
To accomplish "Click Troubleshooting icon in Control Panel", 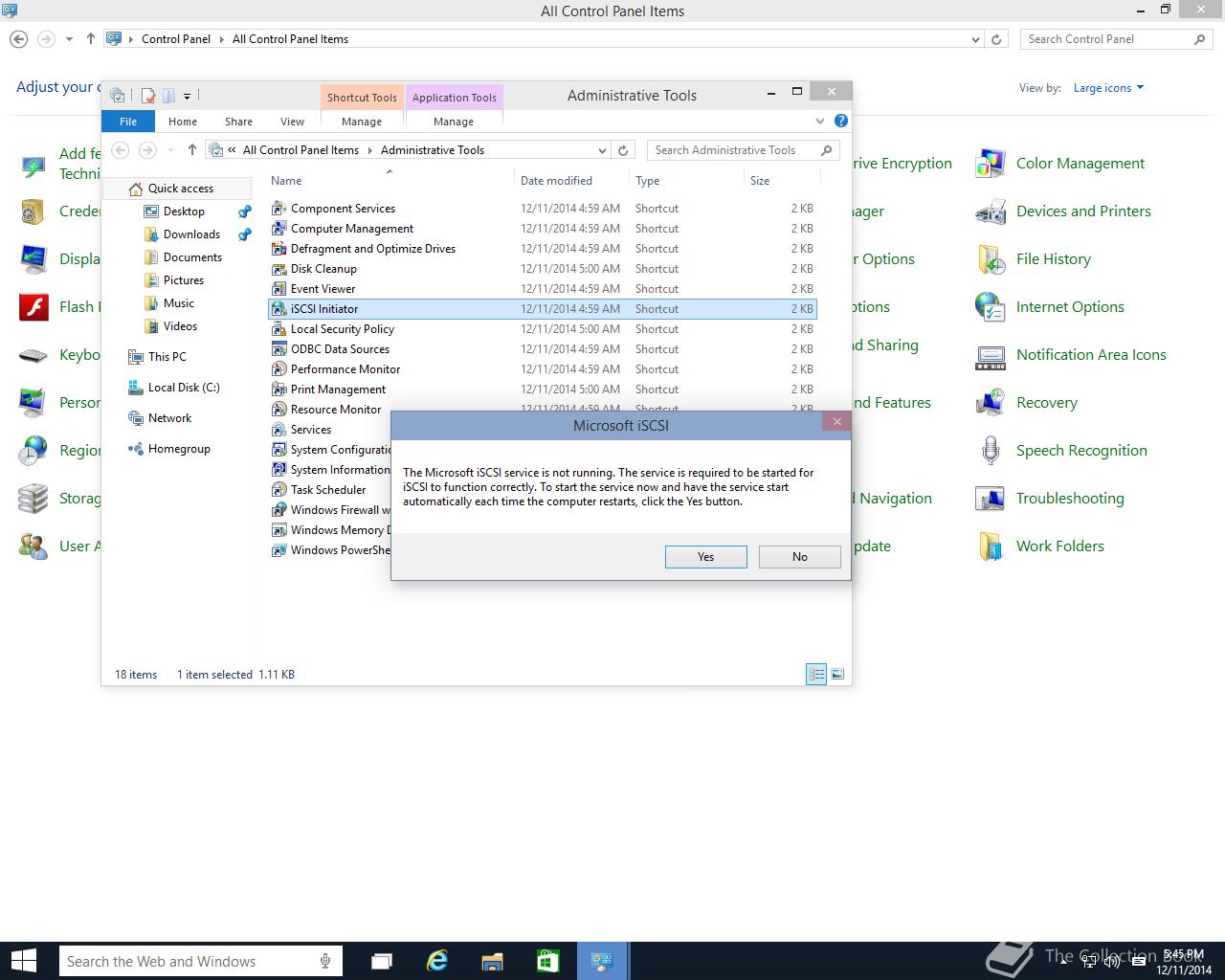I will 990,500.
